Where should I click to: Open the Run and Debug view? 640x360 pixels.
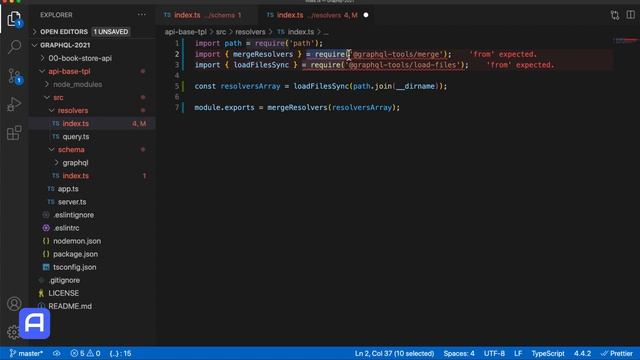coord(14,104)
